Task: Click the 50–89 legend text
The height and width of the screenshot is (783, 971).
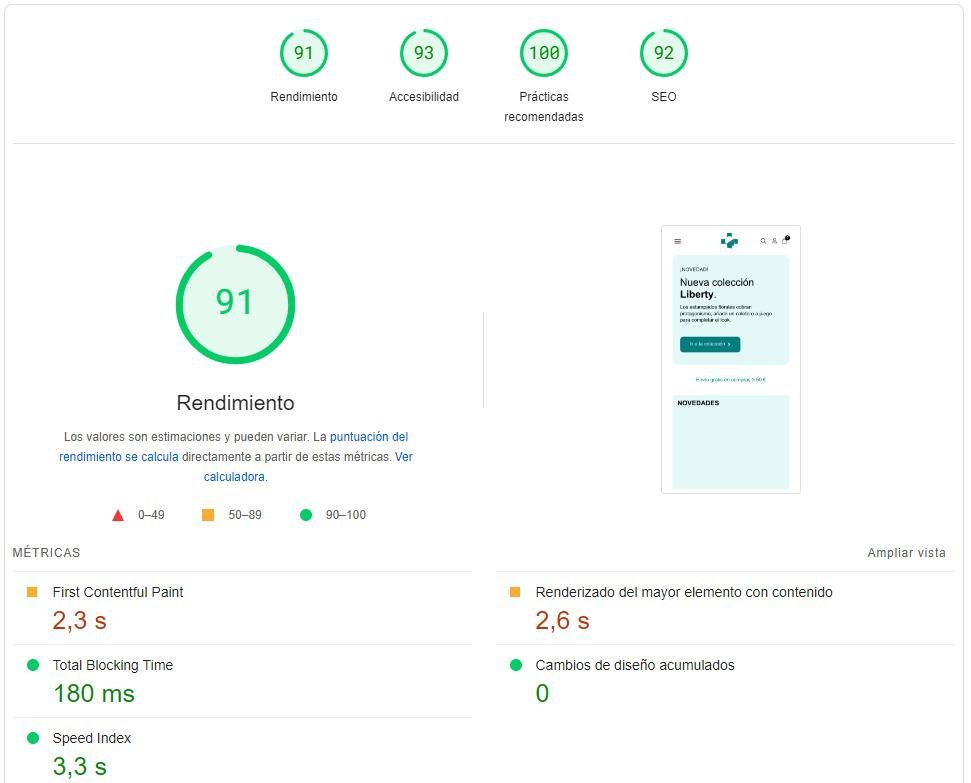Action: click(x=245, y=515)
